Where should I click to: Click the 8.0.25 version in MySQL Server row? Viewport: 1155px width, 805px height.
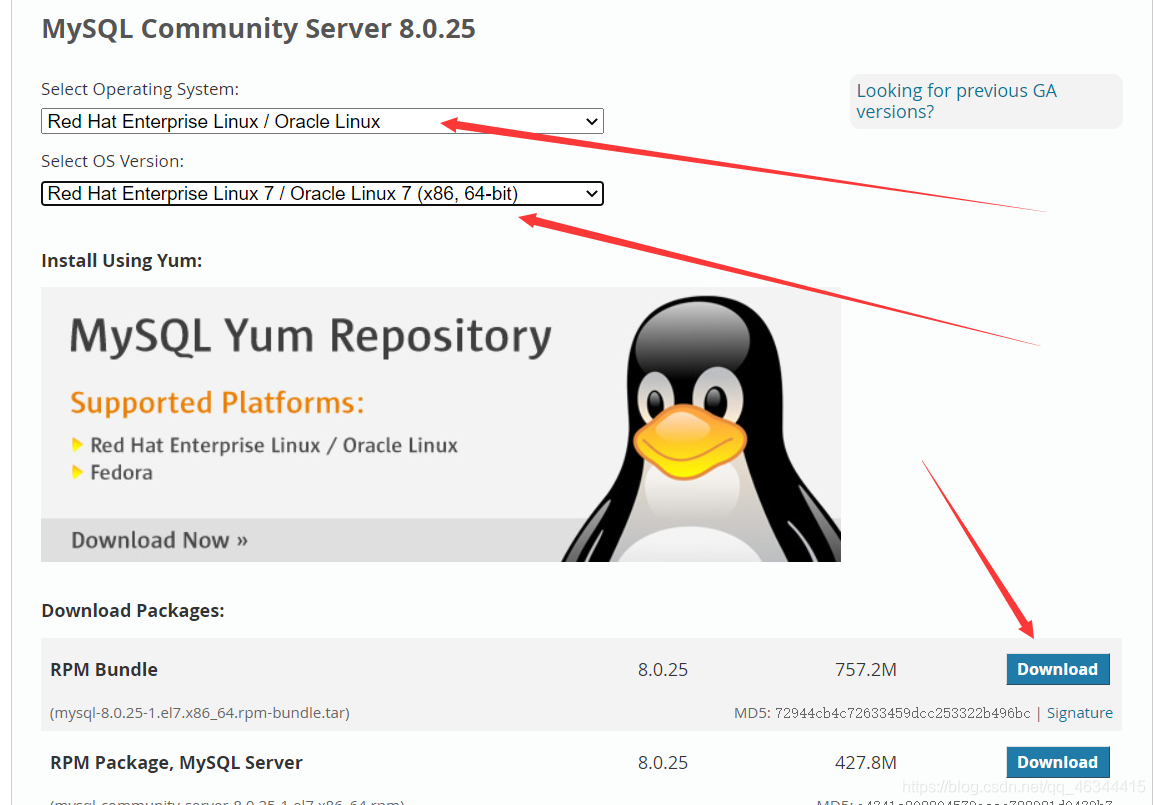tap(663, 762)
